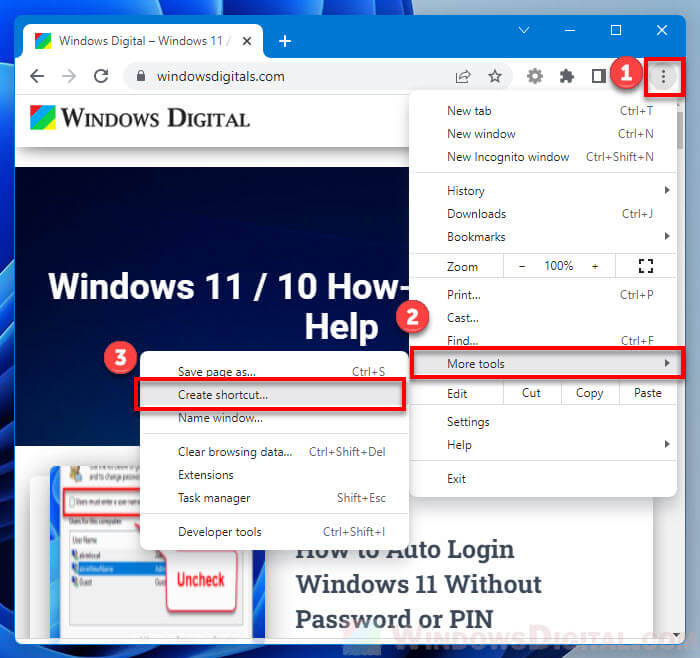The image size is (700, 658).
Task: Click the browser reload icon
Action: 100,76
